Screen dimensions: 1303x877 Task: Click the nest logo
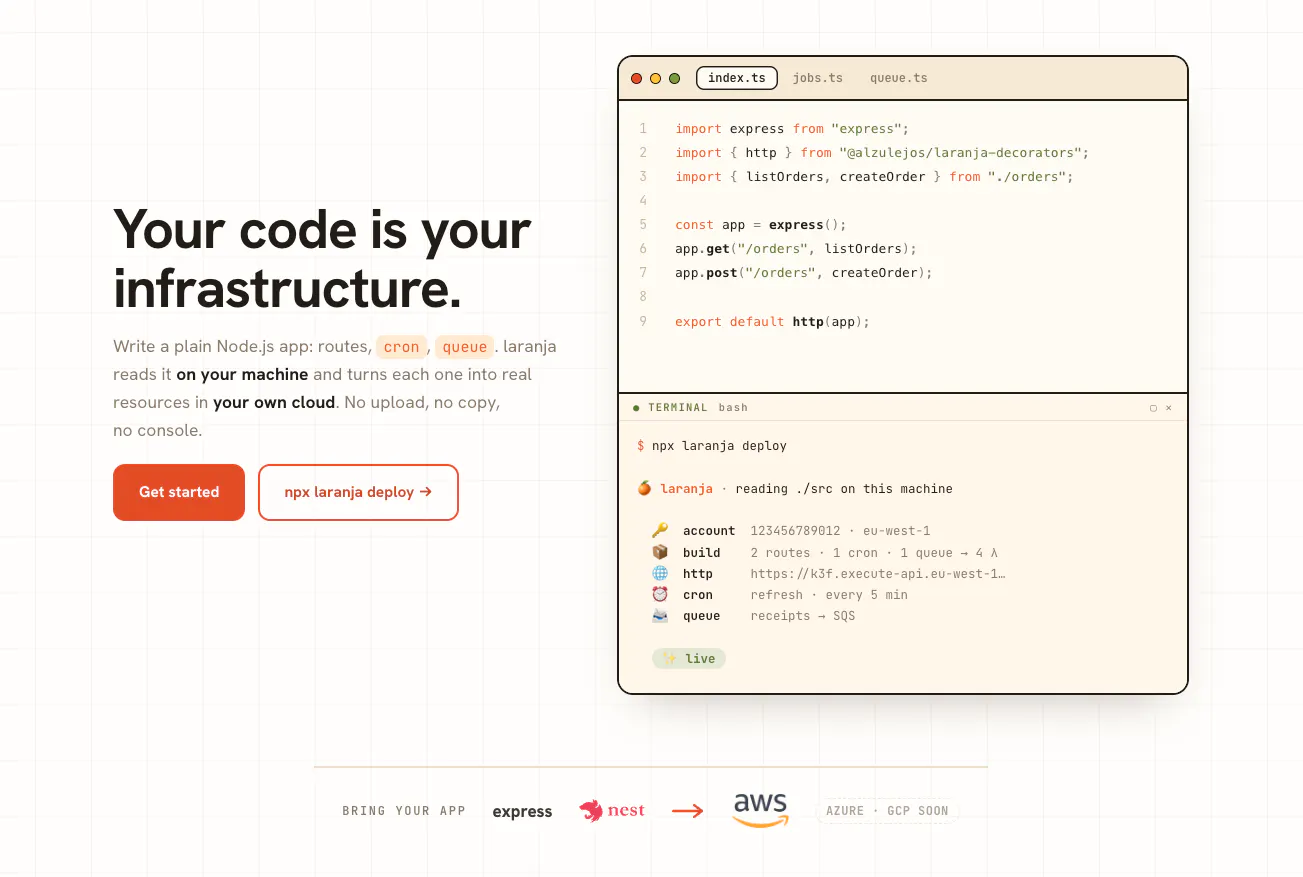(612, 811)
